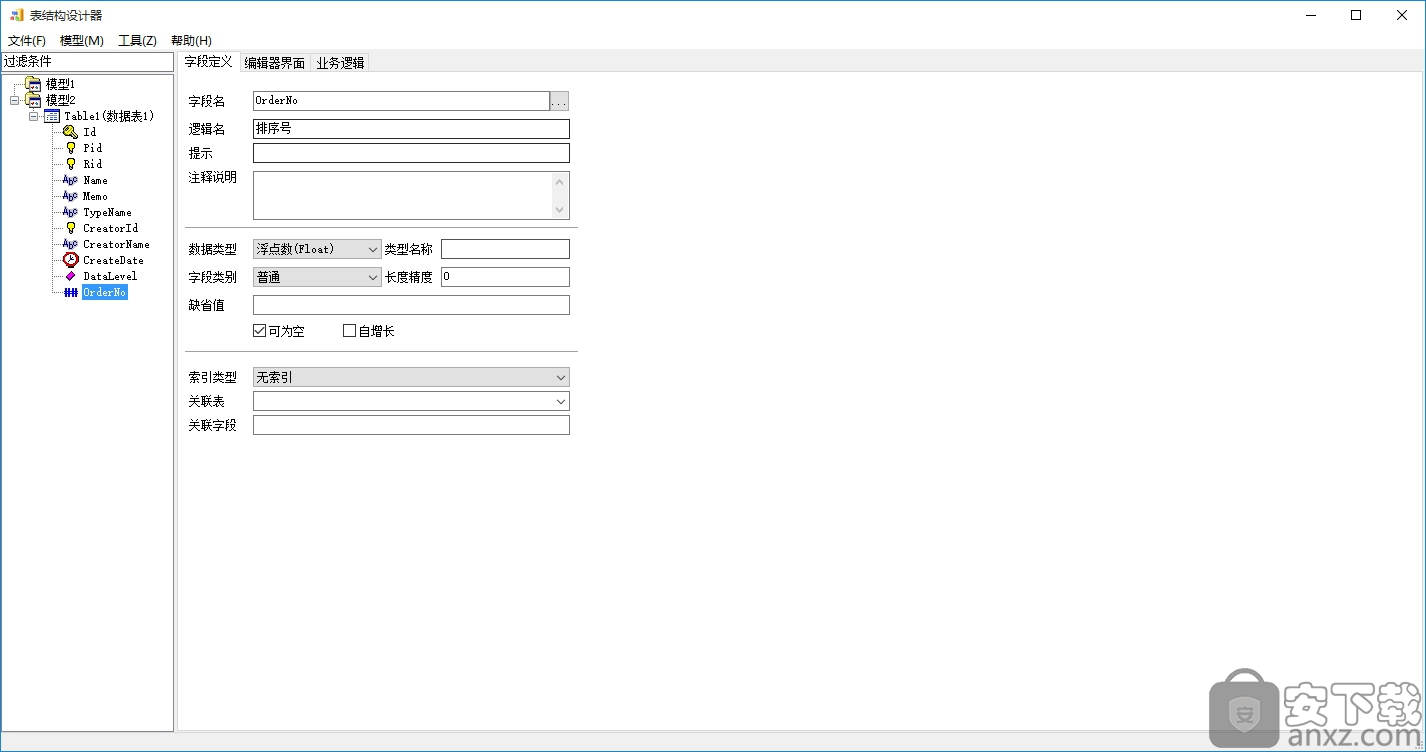Click the 注释说明 scroll down arrow
This screenshot has height=752, width=1426.
point(561,209)
